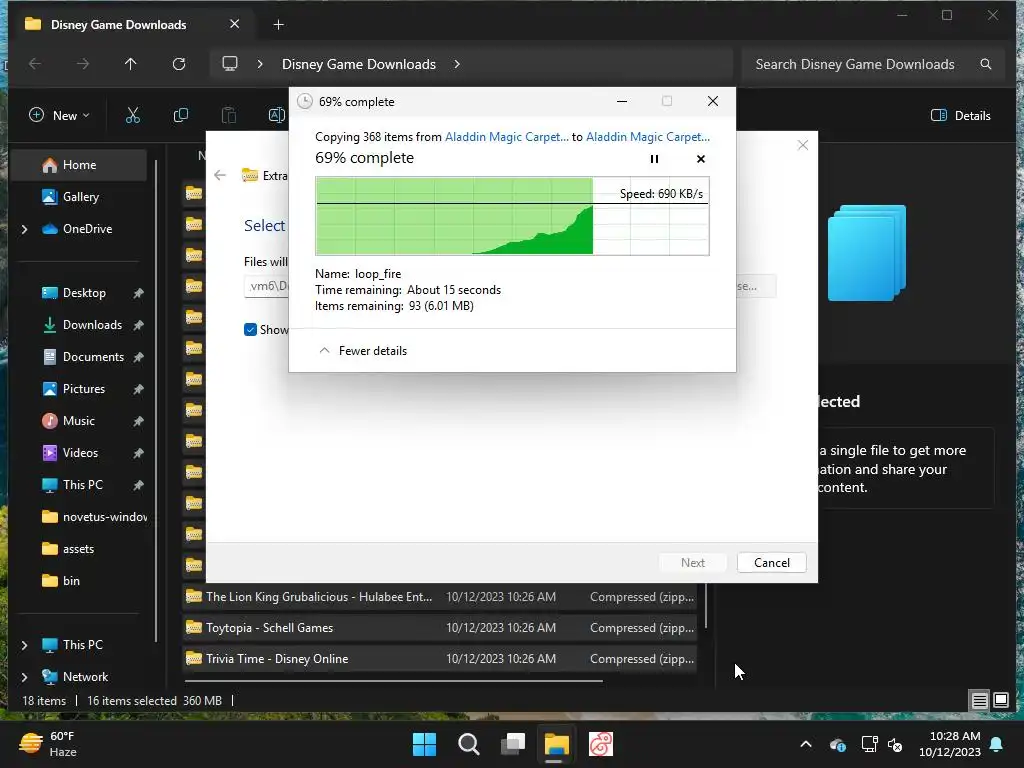The height and width of the screenshot is (768, 1024).
Task: Click the Cut scissors icon
Action: (133, 116)
